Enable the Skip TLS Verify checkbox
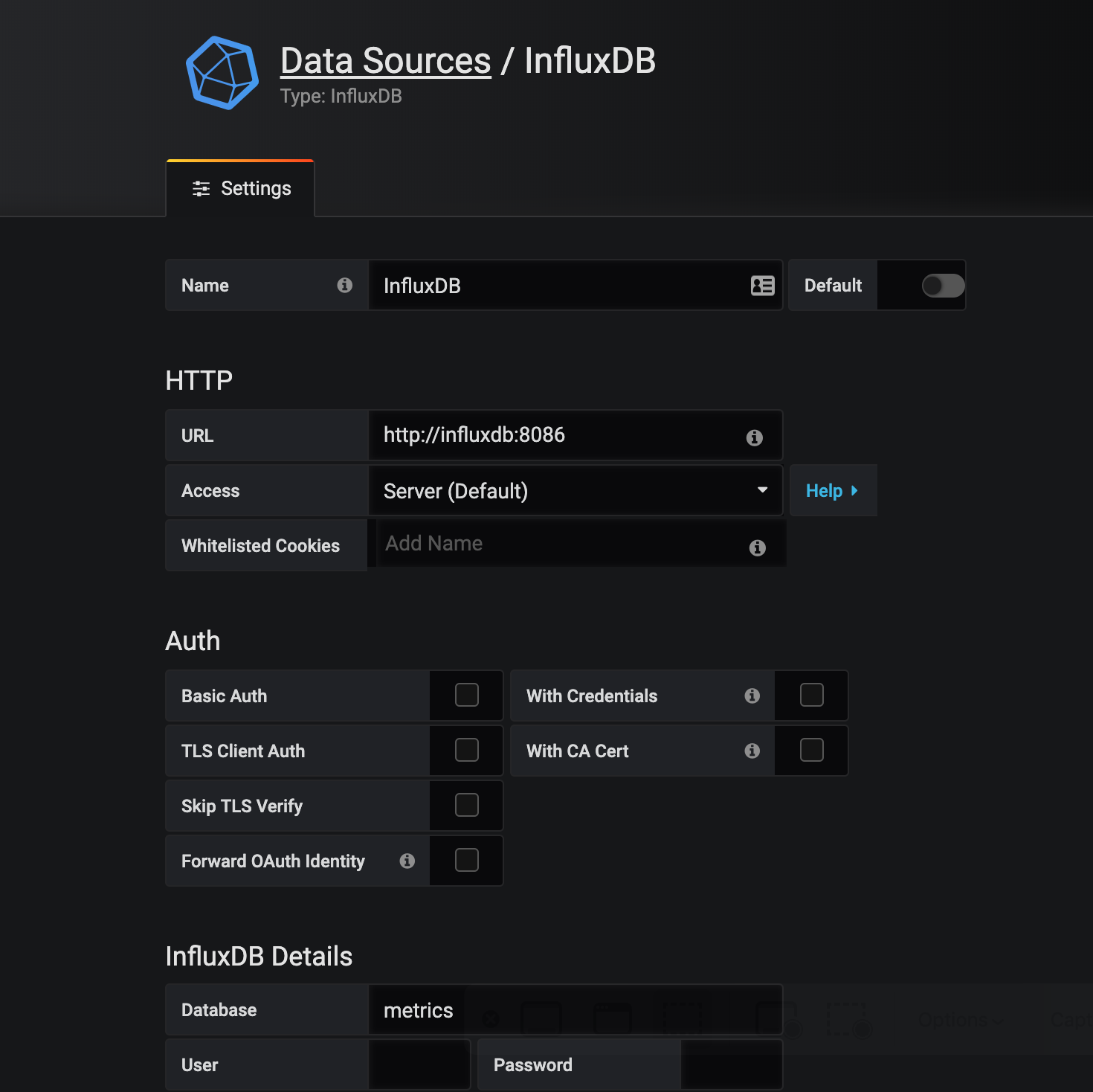Image resolution: width=1093 pixels, height=1092 pixels. [x=467, y=805]
